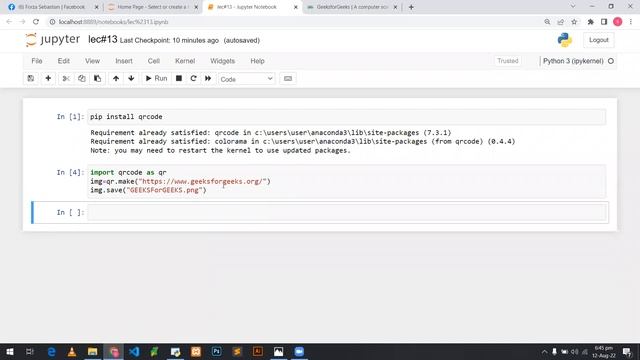Viewport: 640px width, 360px height.
Task: Share this page icon in address bar
Action: (x=560, y=22)
